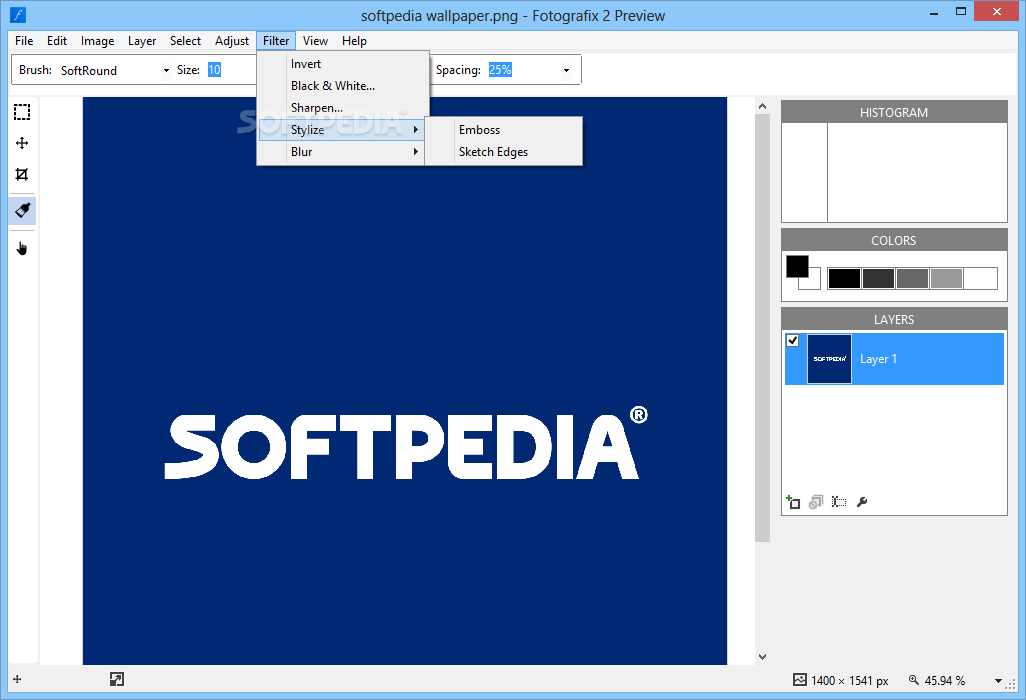Expand the Blur submenu
The width and height of the screenshot is (1026, 700).
[340, 152]
